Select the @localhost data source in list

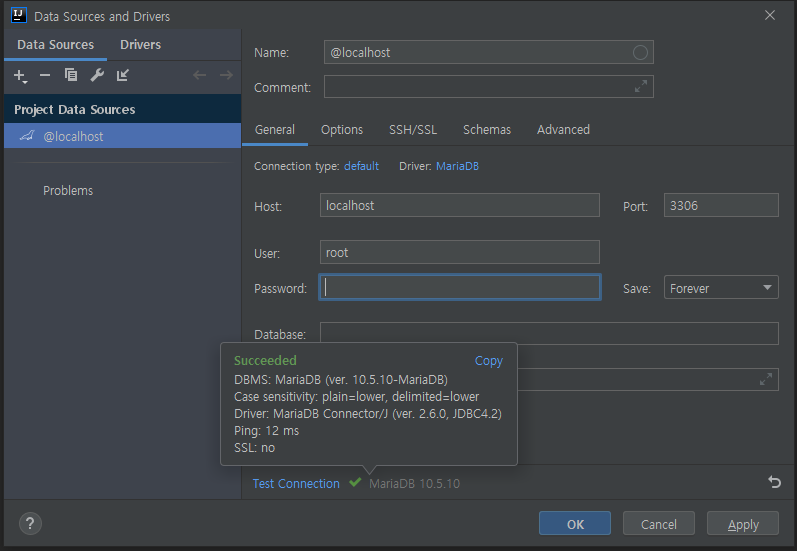pos(122,136)
